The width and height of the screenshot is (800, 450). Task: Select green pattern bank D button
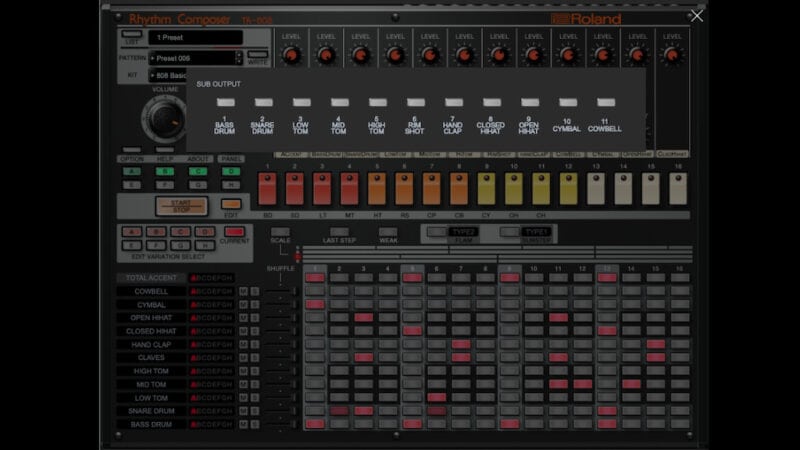[x=231, y=171]
